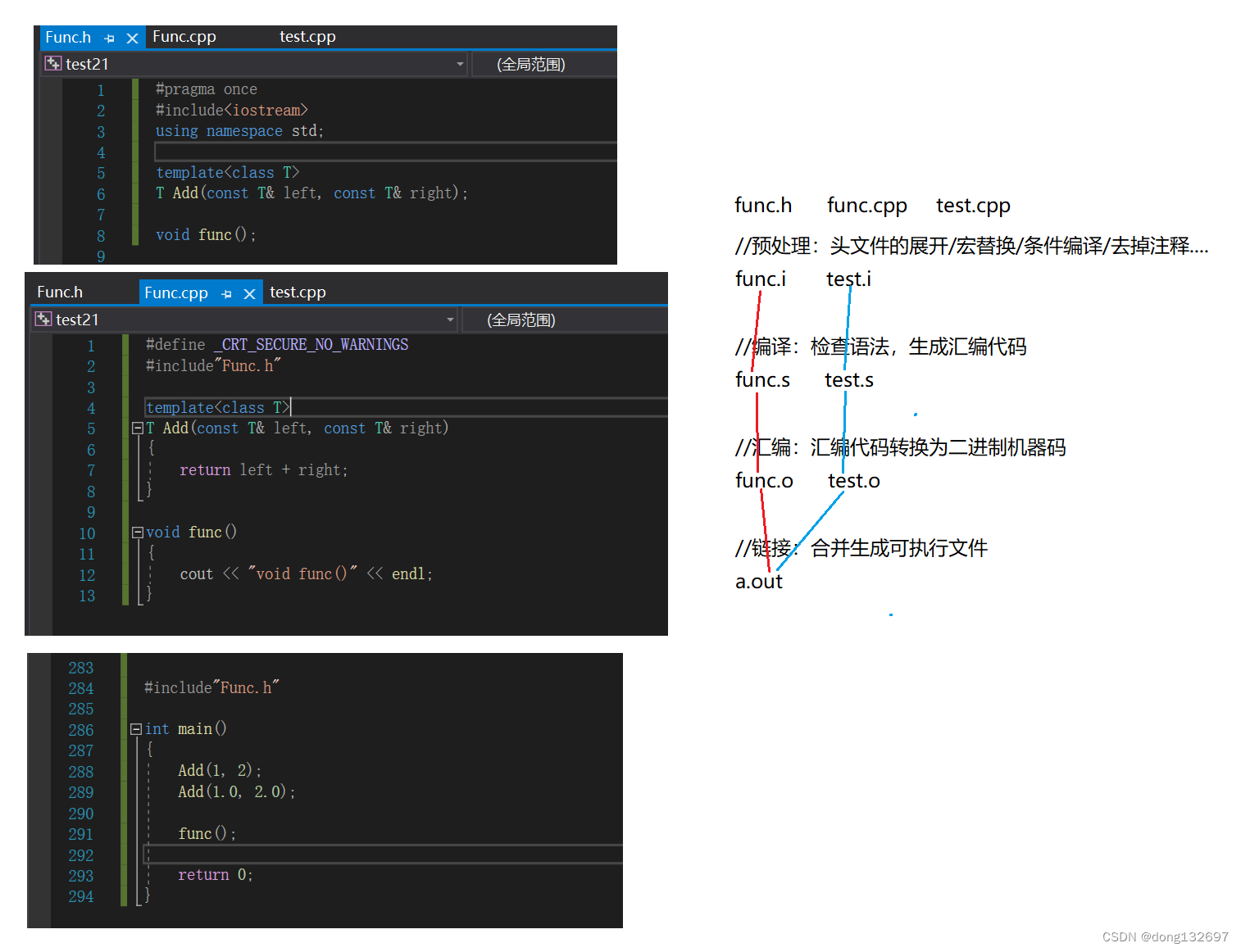Click '#pragma once' line in Func.h
The width and height of the screenshot is (1241, 952).
(207, 89)
